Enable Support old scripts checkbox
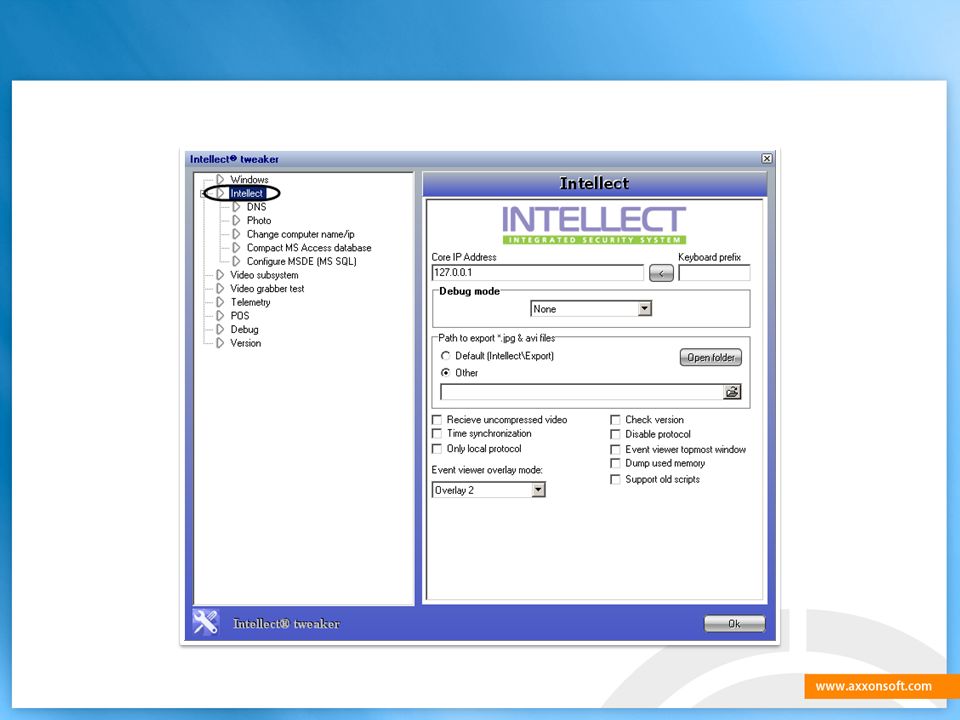The image size is (960, 720). pos(615,479)
